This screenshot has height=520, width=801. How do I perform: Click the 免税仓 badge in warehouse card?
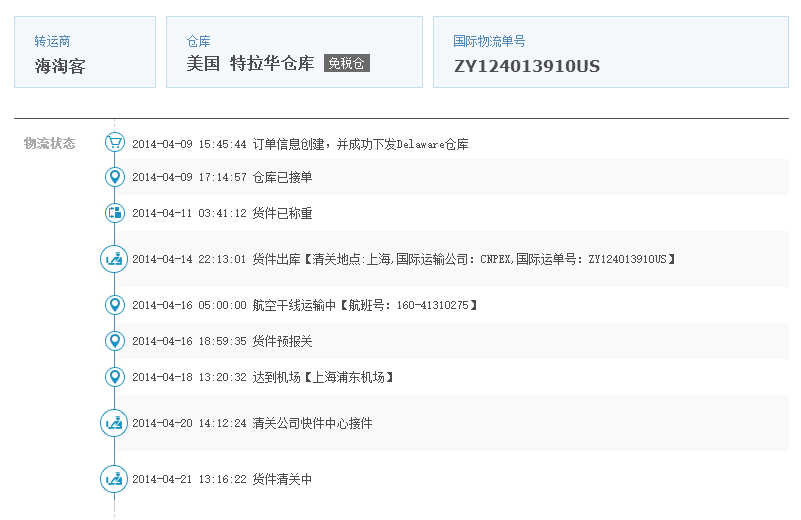pos(347,63)
